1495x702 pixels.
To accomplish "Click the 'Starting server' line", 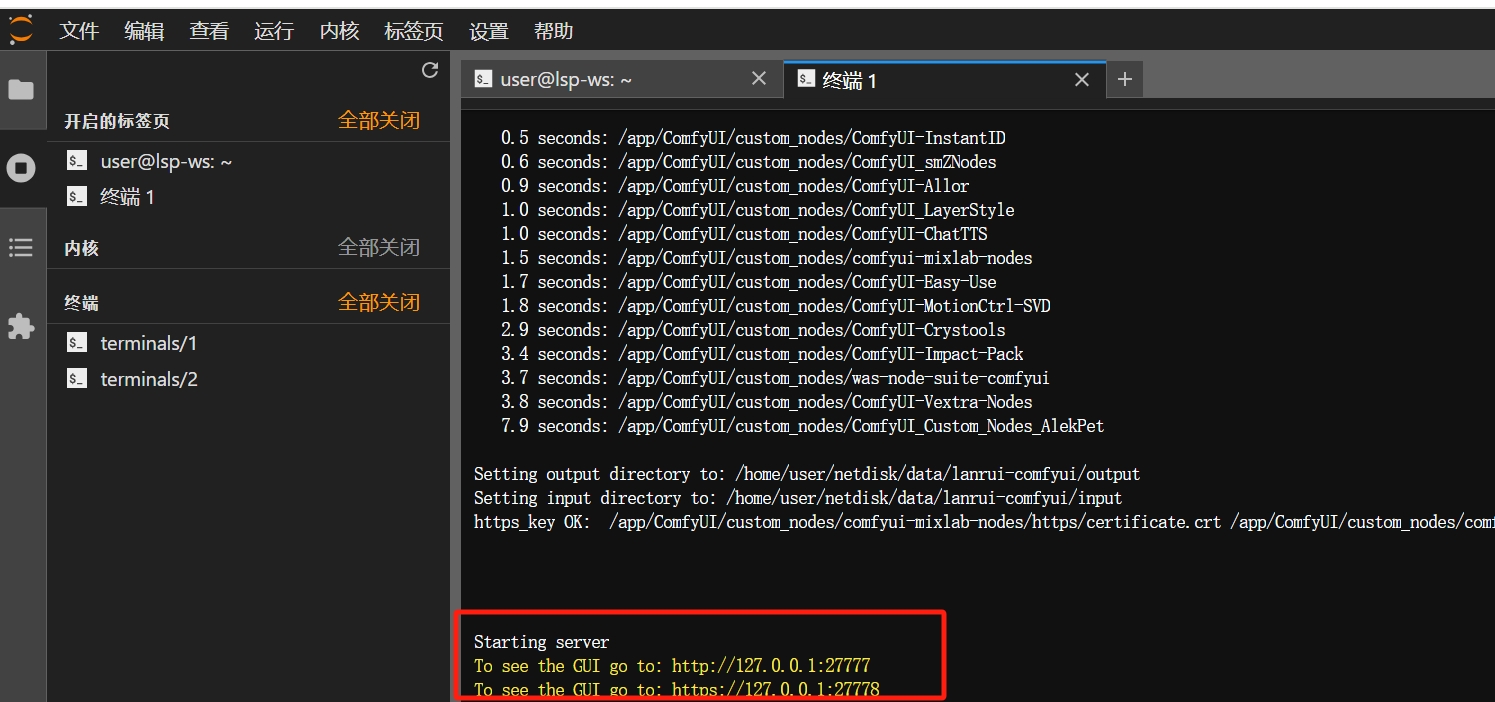I will (541, 642).
